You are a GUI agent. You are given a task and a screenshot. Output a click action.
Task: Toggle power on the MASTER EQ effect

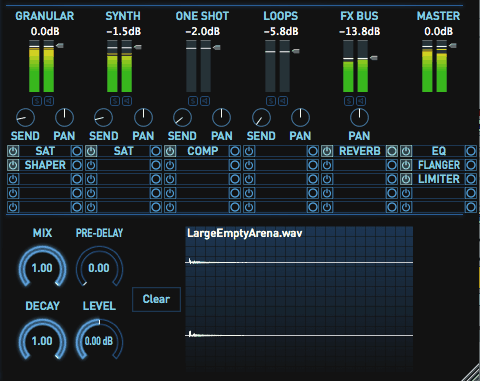(406, 151)
